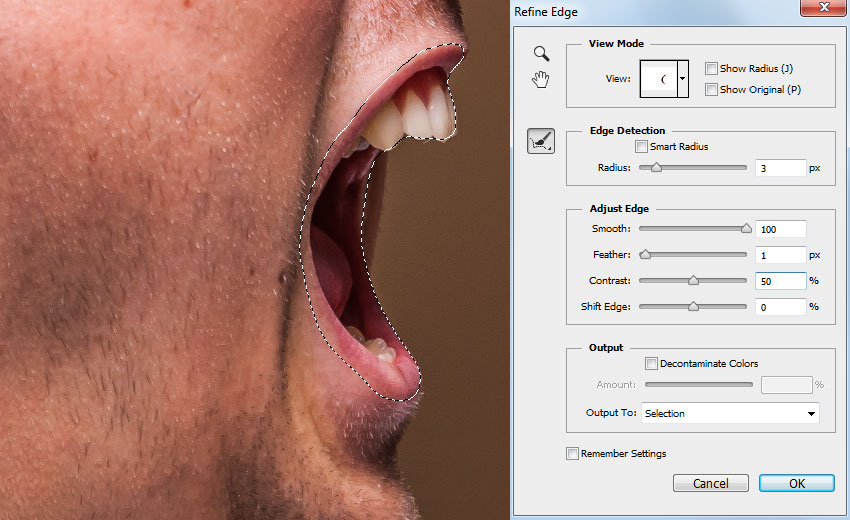Viewport: 850px width, 520px height.
Task: Click the Radius slider handle
Action: click(656, 168)
